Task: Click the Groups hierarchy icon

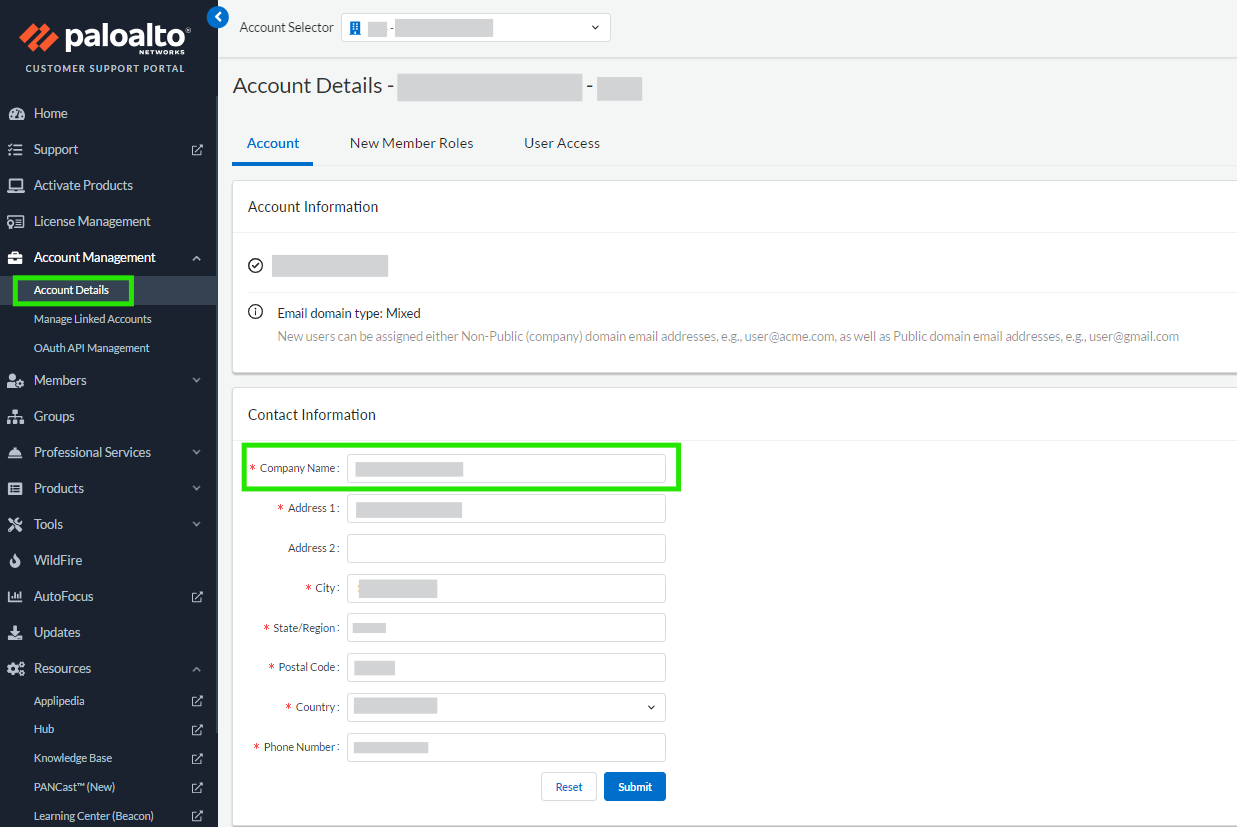Action: [16, 417]
